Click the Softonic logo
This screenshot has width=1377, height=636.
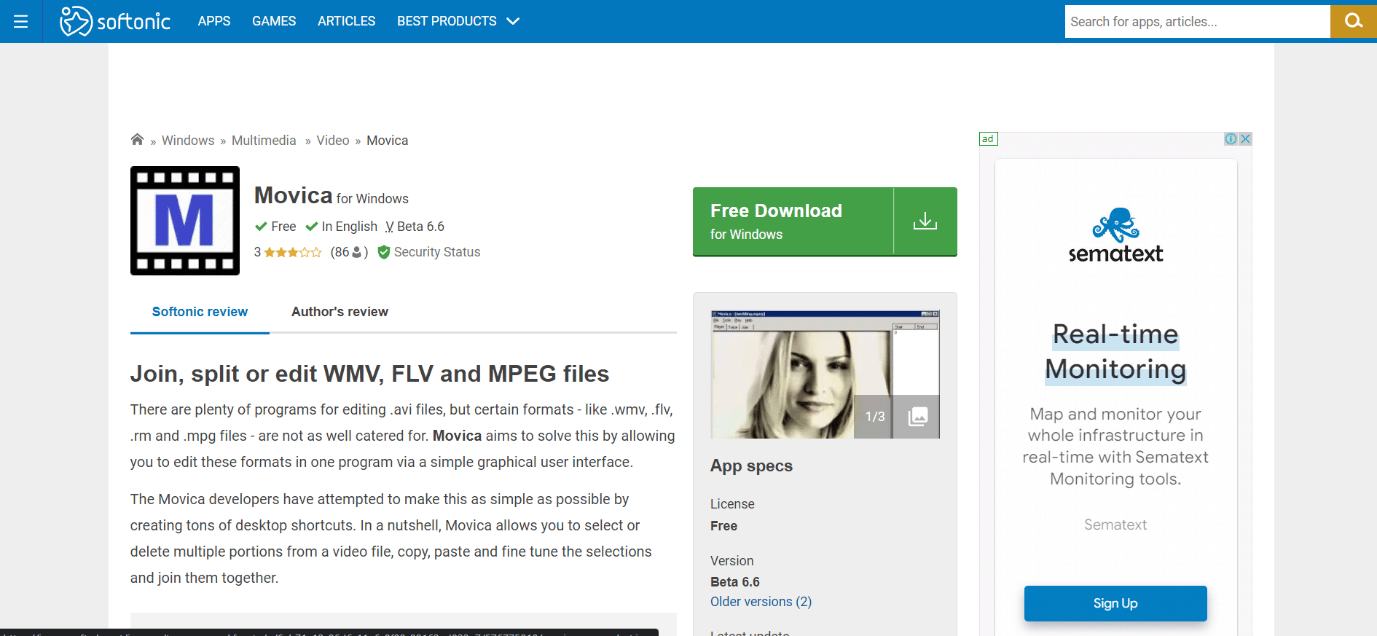(115, 21)
